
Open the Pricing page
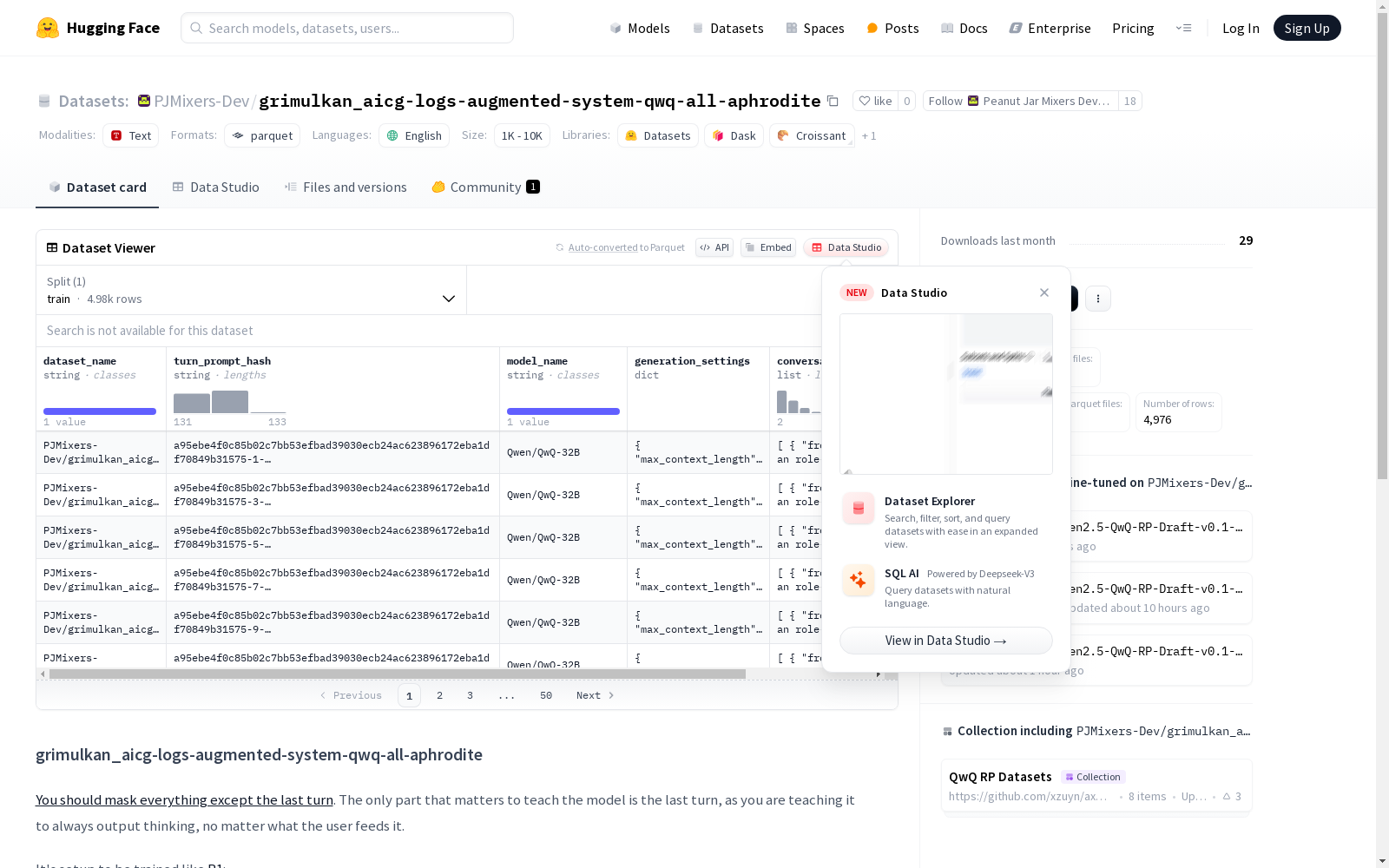(x=1133, y=28)
